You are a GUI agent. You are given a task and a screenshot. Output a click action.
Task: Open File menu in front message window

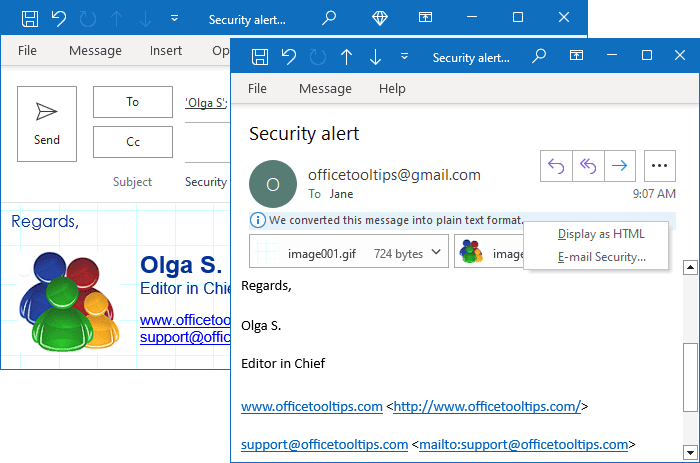(x=257, y=88)
